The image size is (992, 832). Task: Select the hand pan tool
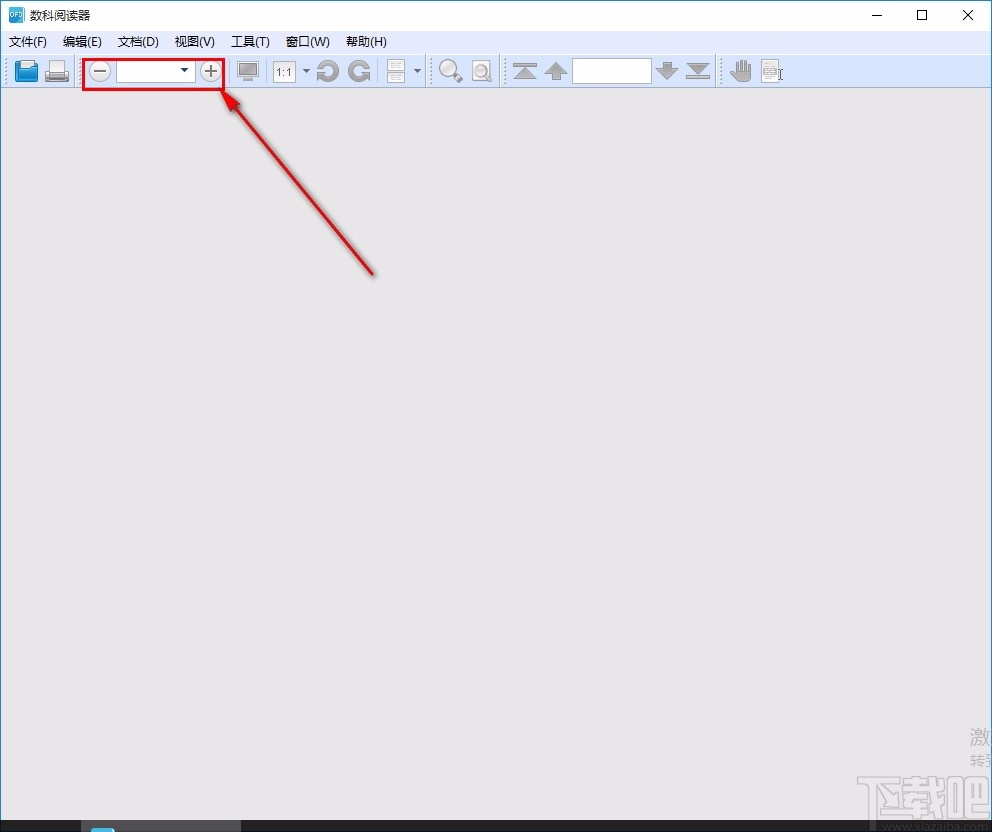(x=741, y=71)
